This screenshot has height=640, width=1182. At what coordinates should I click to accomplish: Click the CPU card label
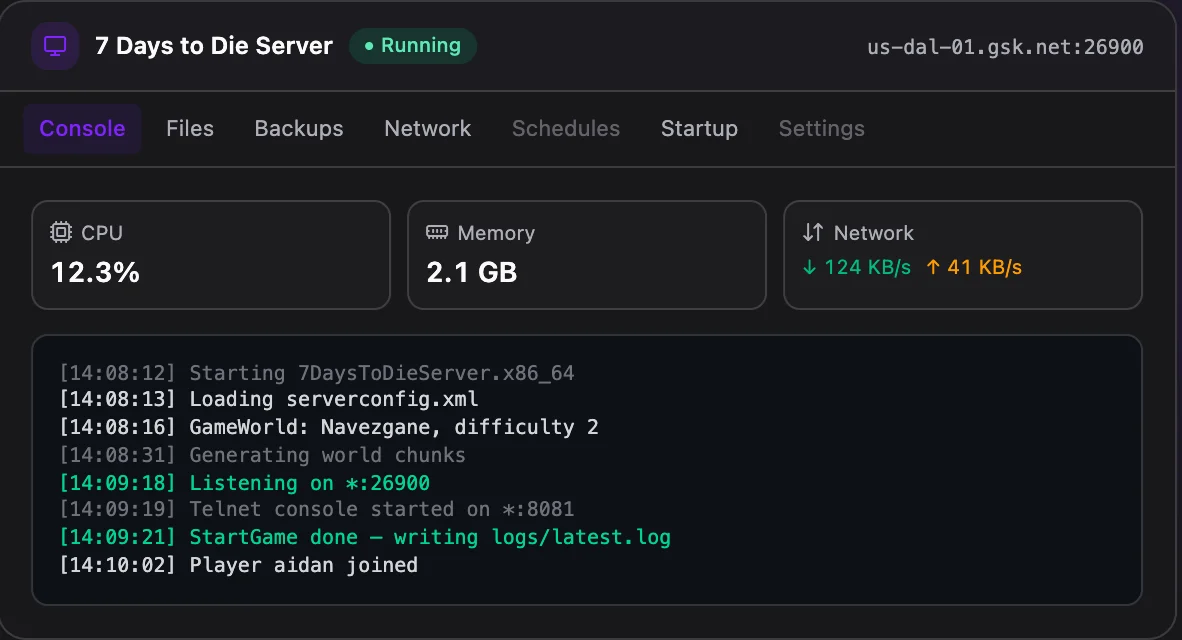[102, 233]
